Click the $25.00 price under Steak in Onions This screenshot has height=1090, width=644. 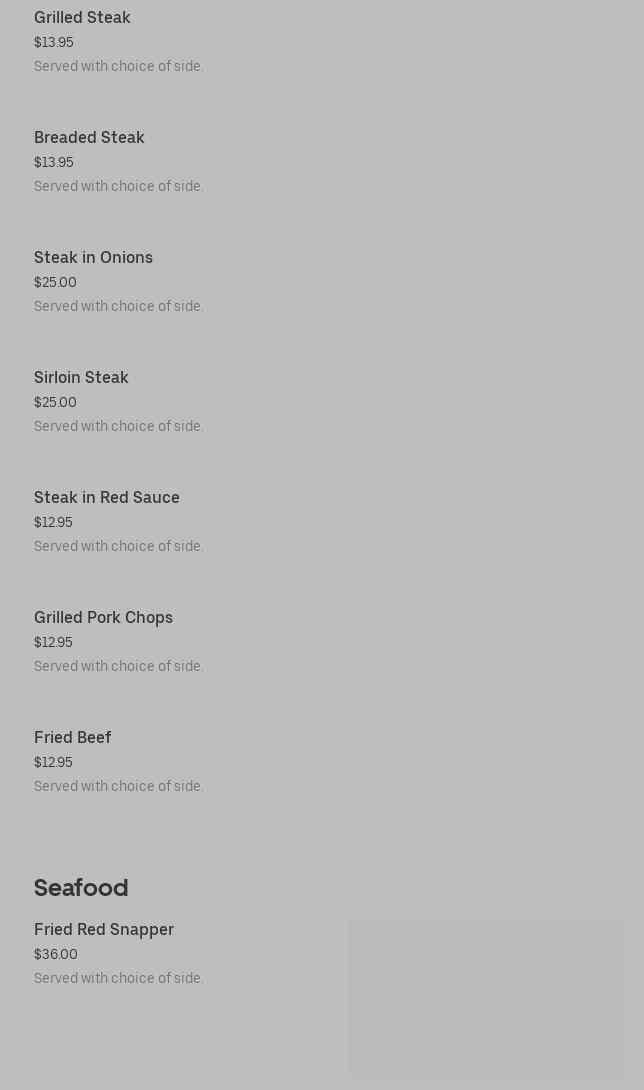click(x=55, y=283)
